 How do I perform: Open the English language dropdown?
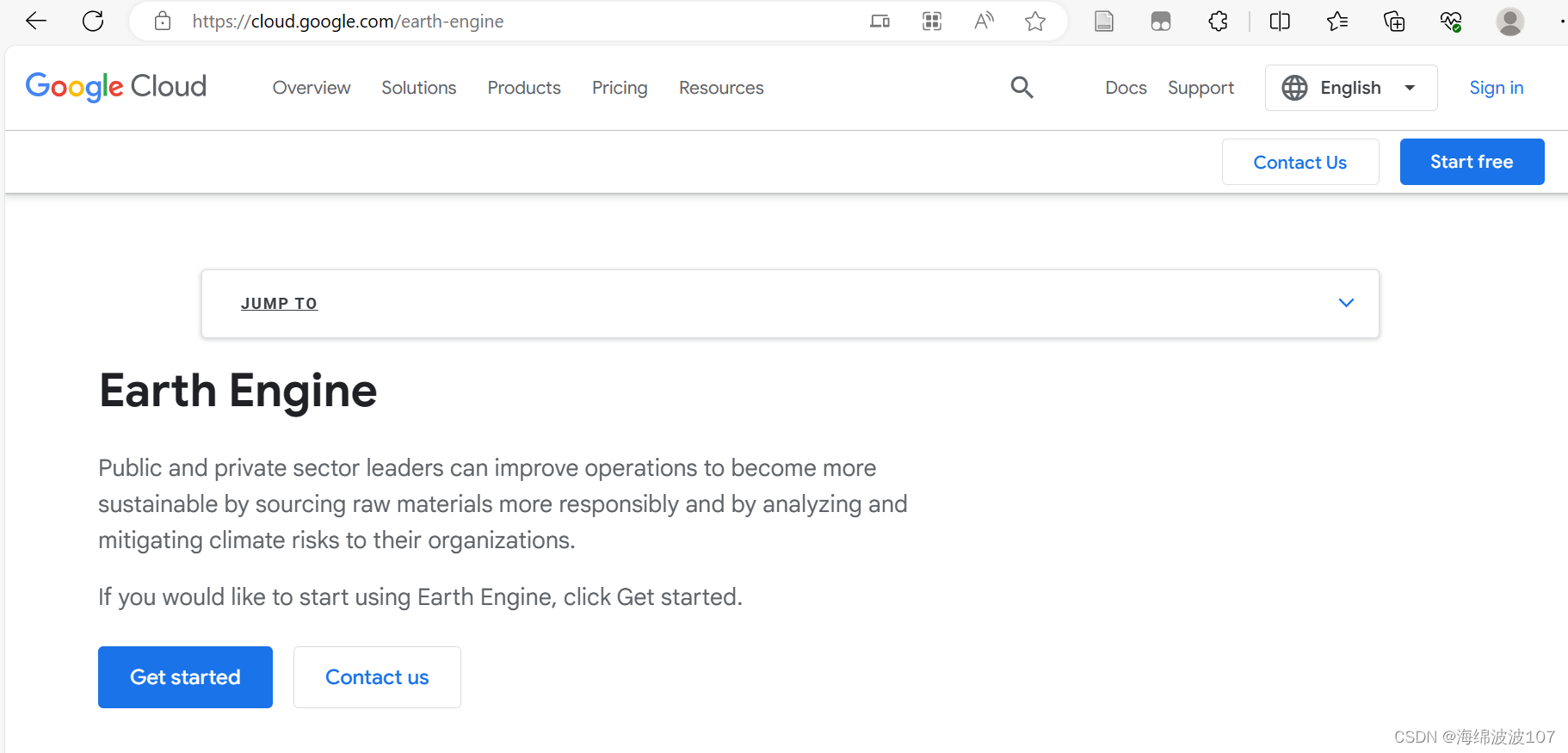1351,88
